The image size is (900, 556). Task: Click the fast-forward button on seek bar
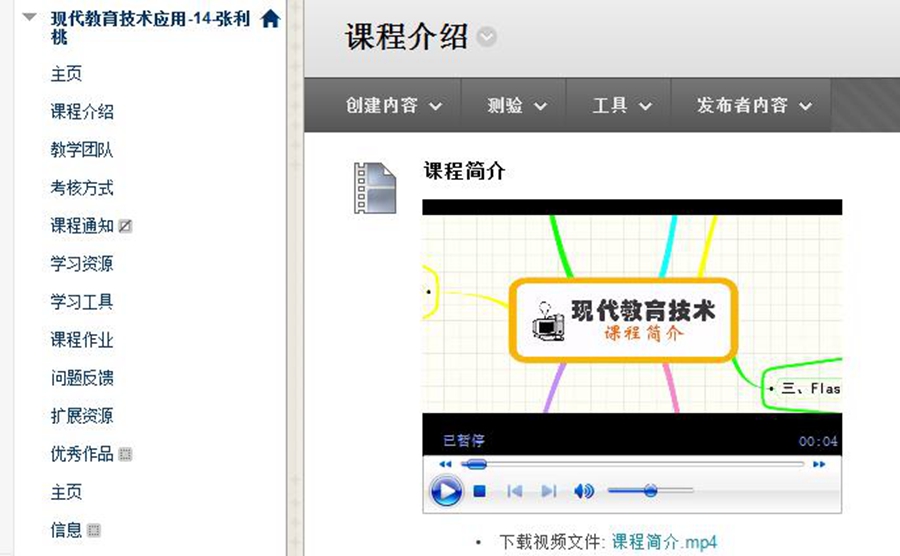pyautogui.click(x=819, y=464)
